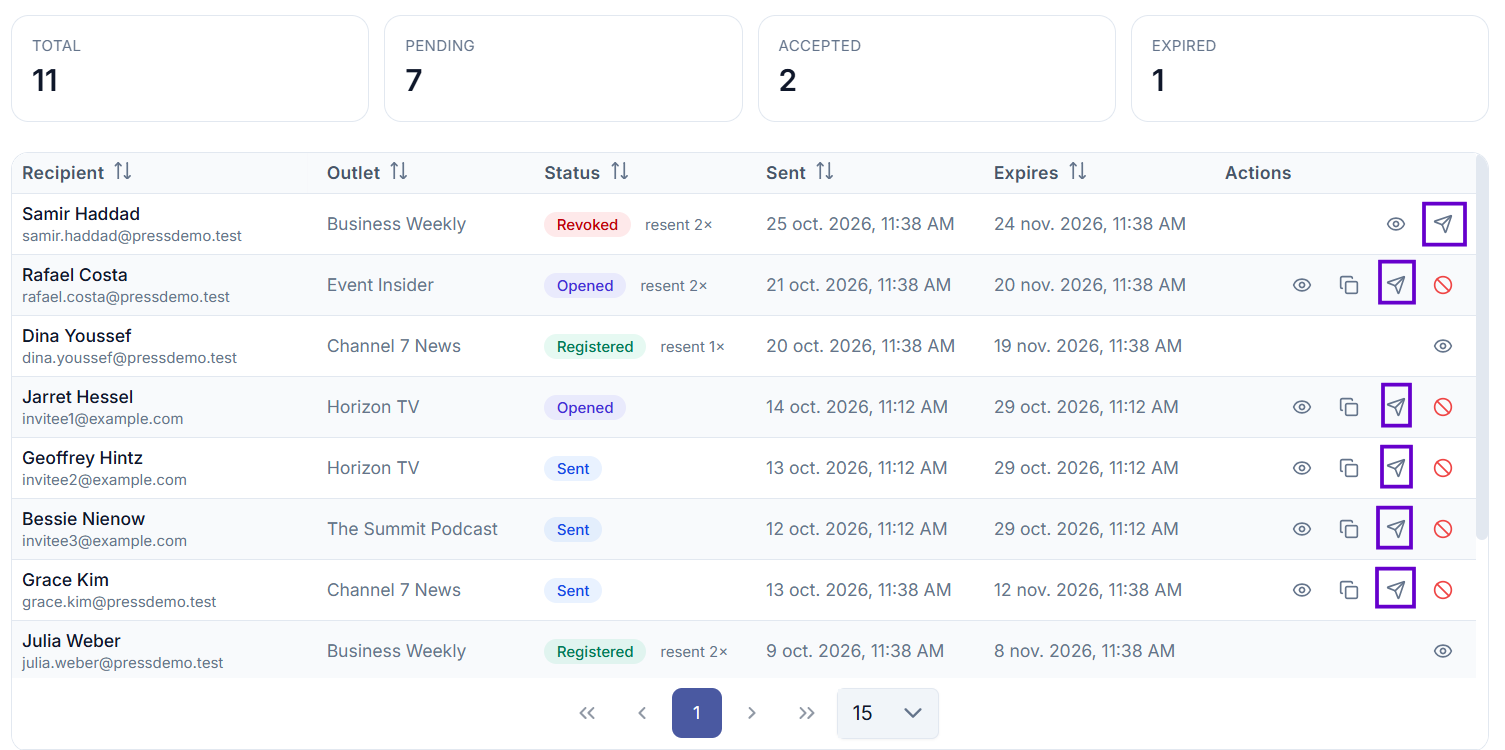Jump to the first page

(587, 713)
